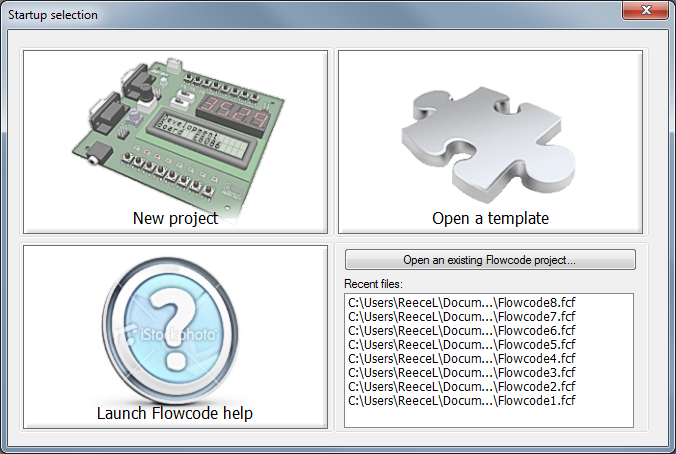The height and width of the screenshot is (454, 676).
Task: Select recent file Flowcode2.fcf
Action: [462, 387]
